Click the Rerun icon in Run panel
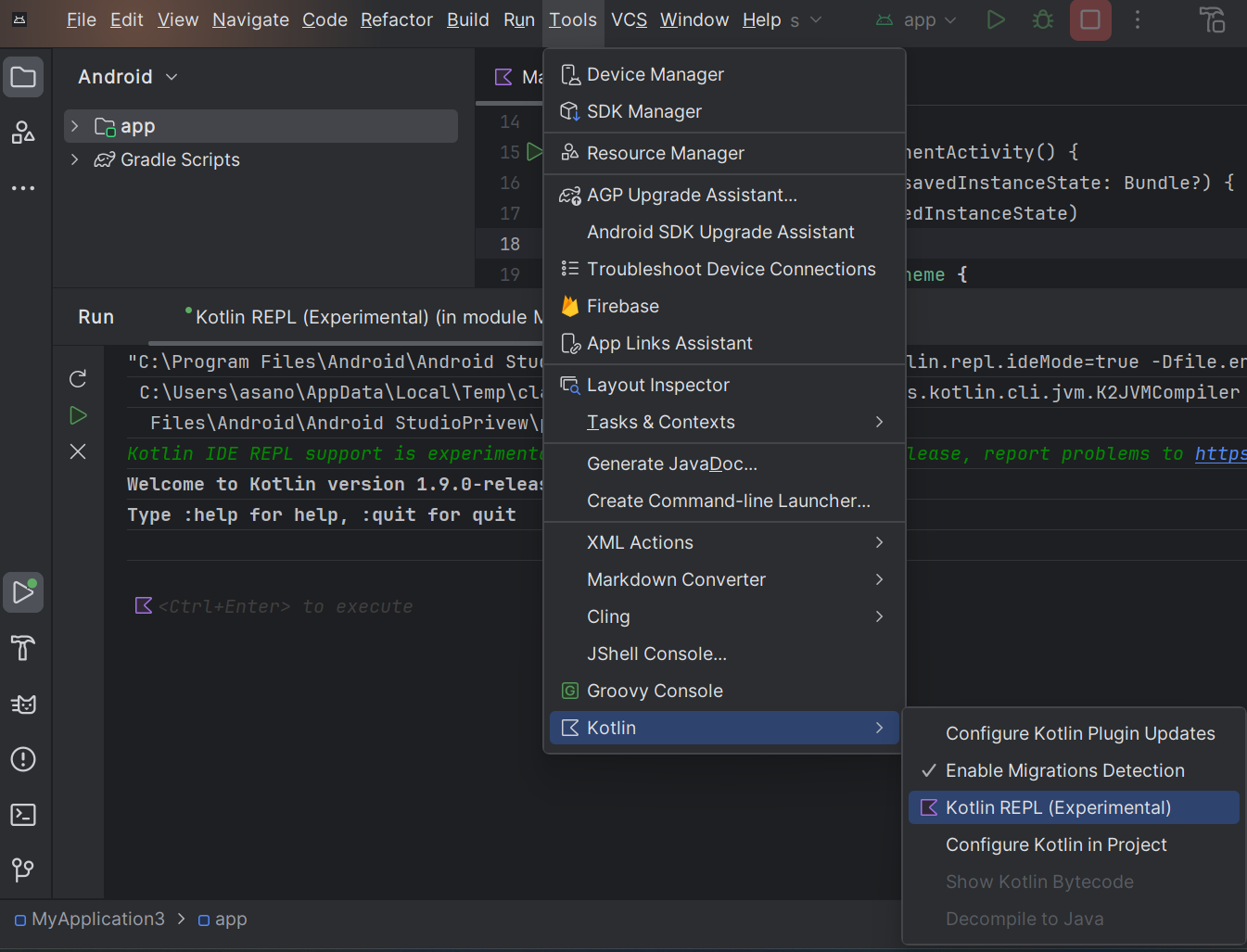1247x952 pixels. 78,378
